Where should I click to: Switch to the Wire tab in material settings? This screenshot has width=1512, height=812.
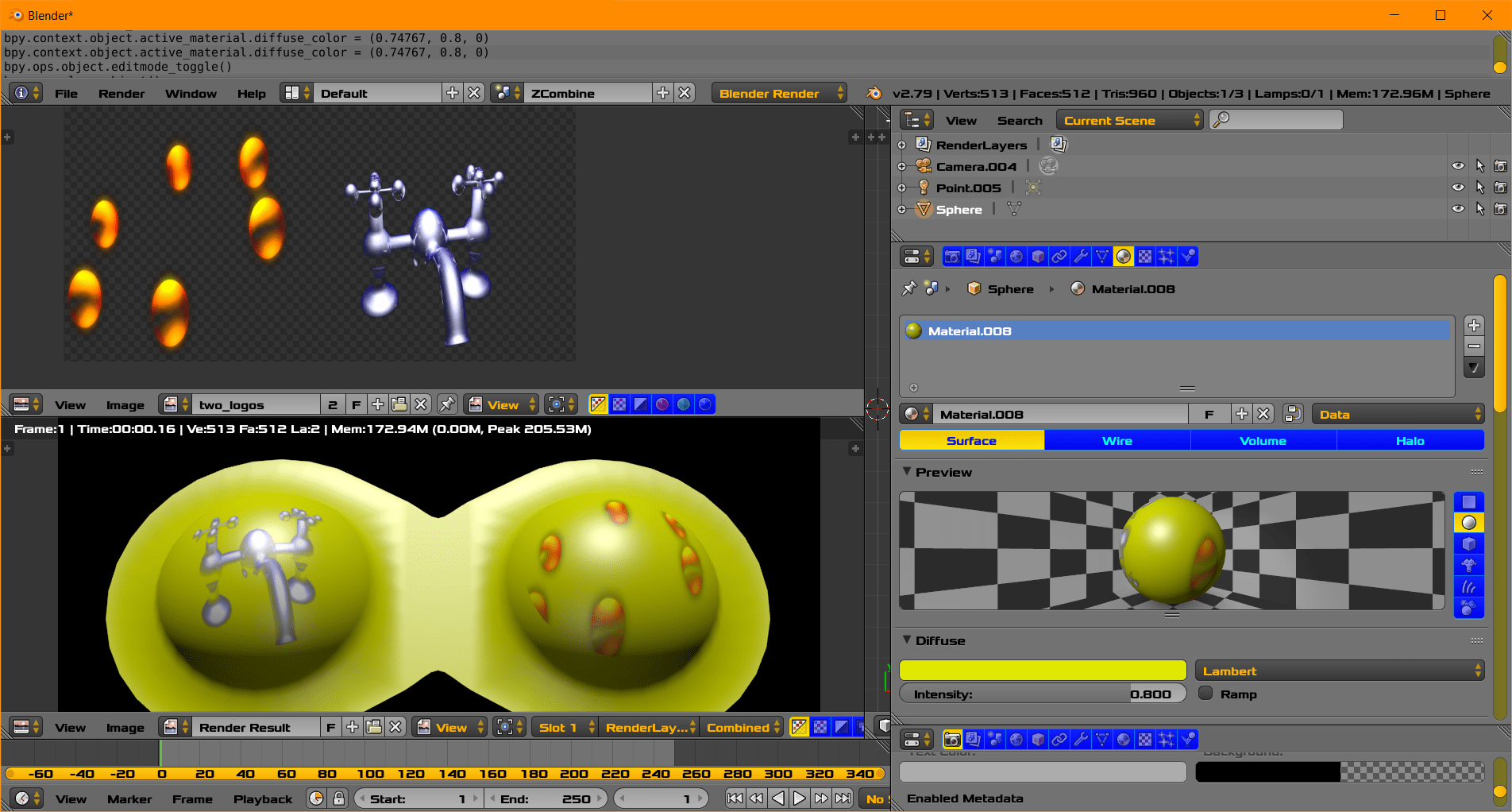[1117, 440]
